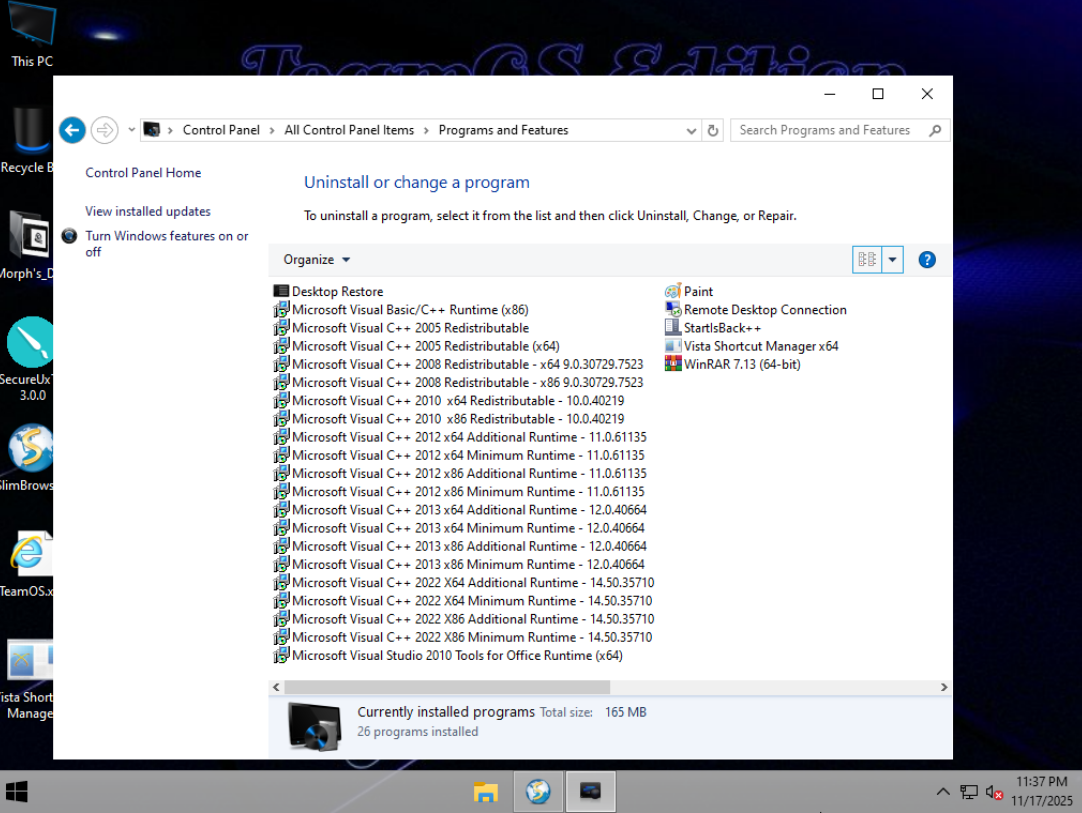Click the scrollbar left arrow
Image resolution: width=1082 pixels, height=813 pixels.
[x=277, y=687]
